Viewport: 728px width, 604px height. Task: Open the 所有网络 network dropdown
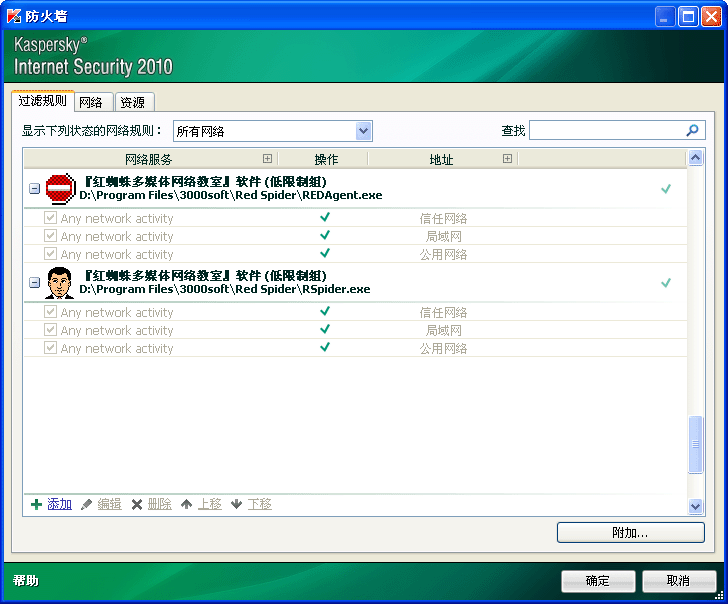(364, 131)
